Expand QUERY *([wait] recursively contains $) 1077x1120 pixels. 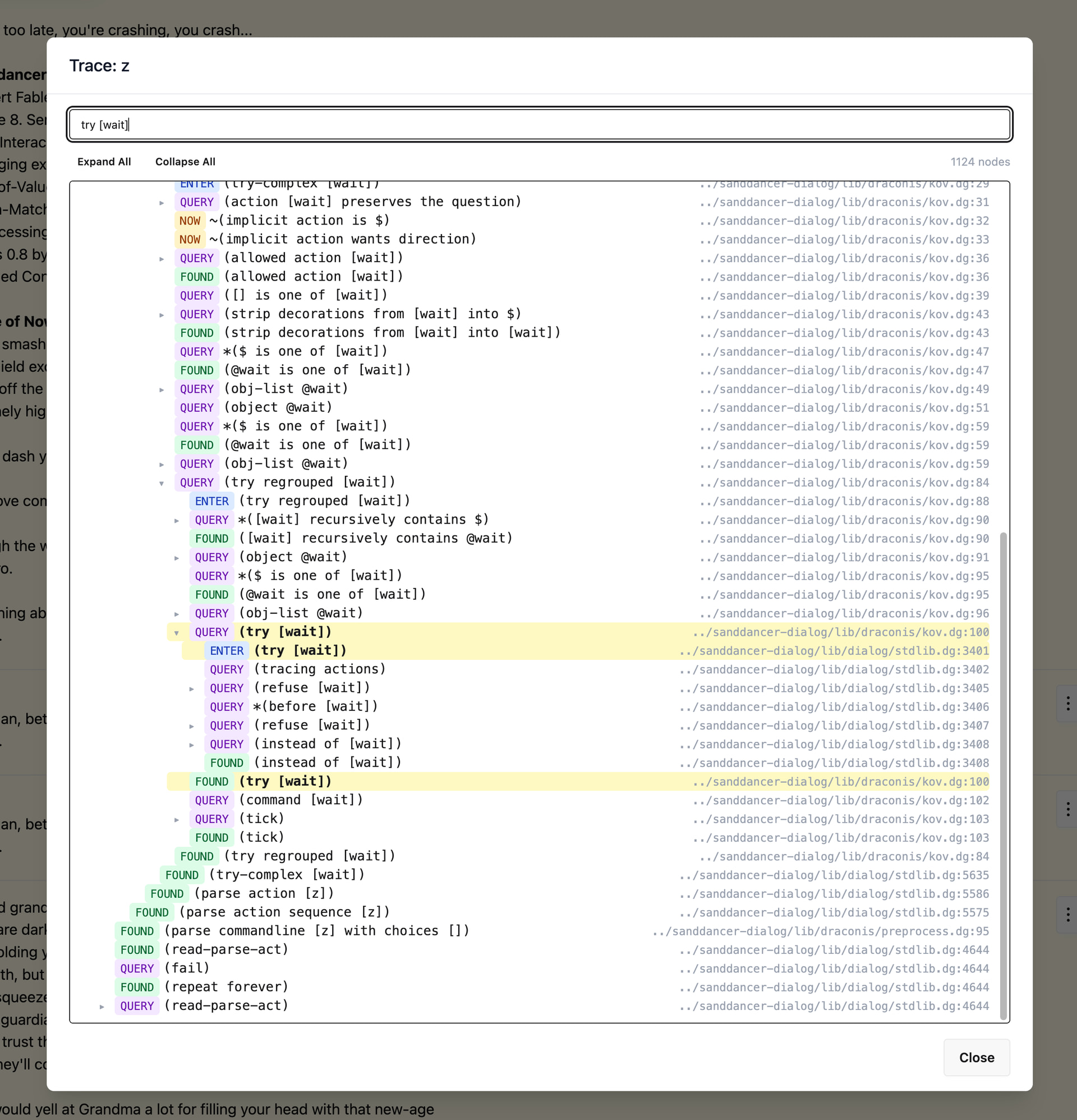(x=177, y=520)
